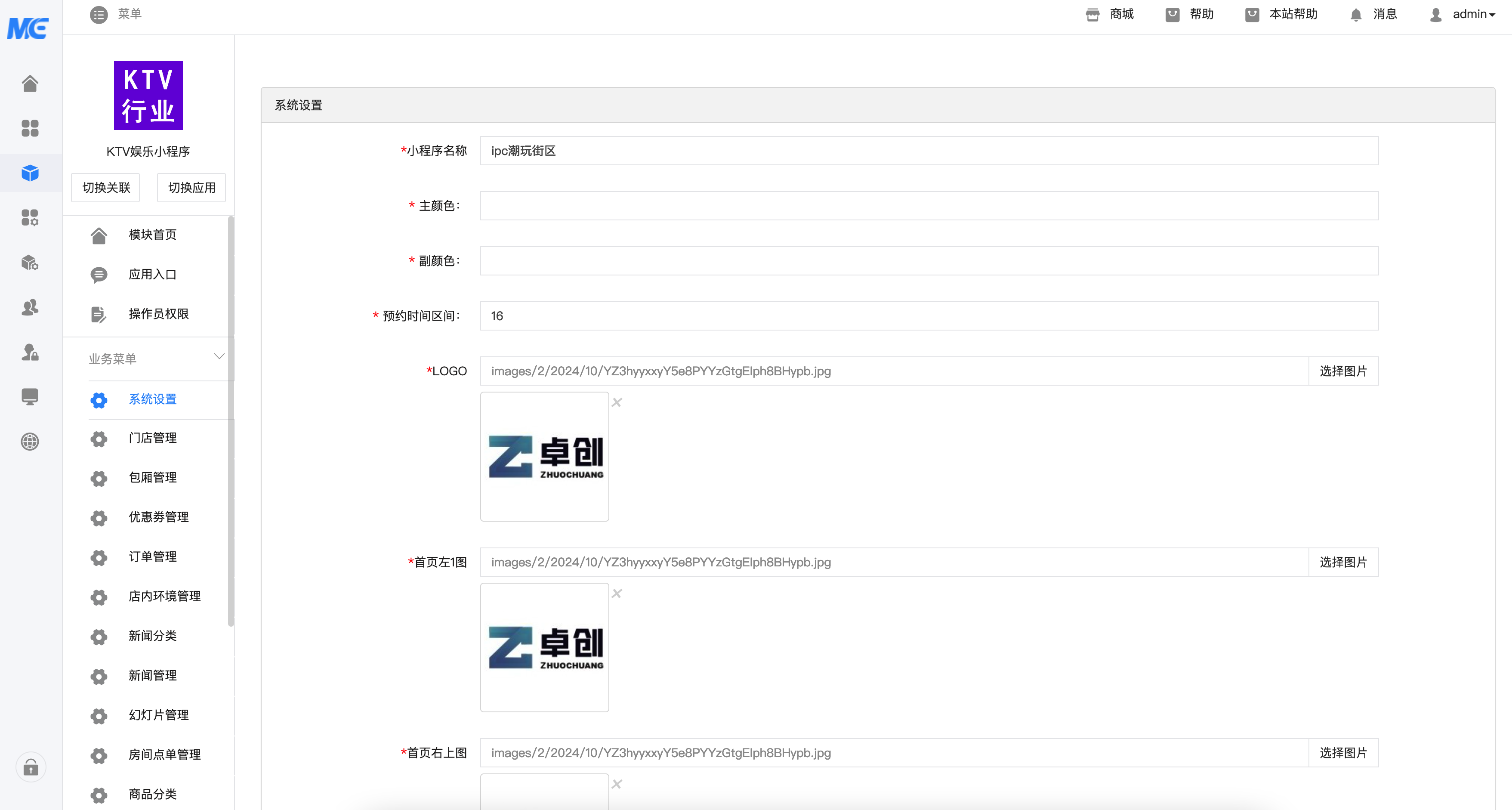Image resolution: width=1512 pixels, height=810 pixels.
Task: Focus the 小程序名称 input field
Action: pos(929,151)
